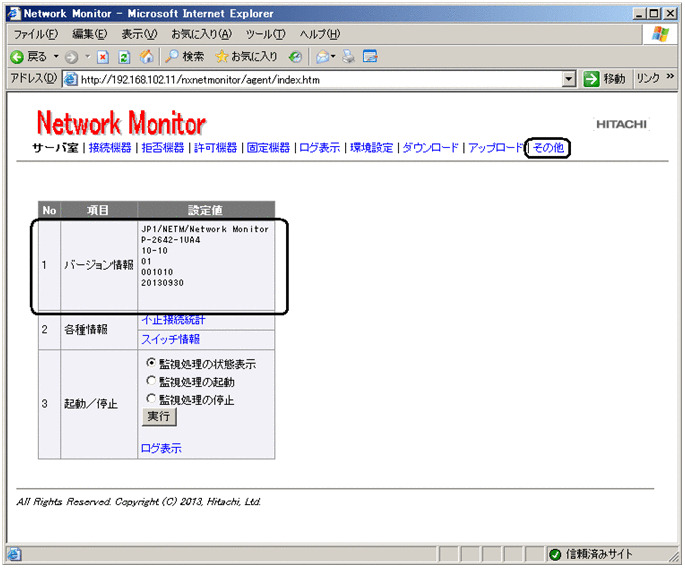The width and height of the screenshot is (685, 569).
Task: Click the 信頼済みサイト status text
Action: (599, 555)
